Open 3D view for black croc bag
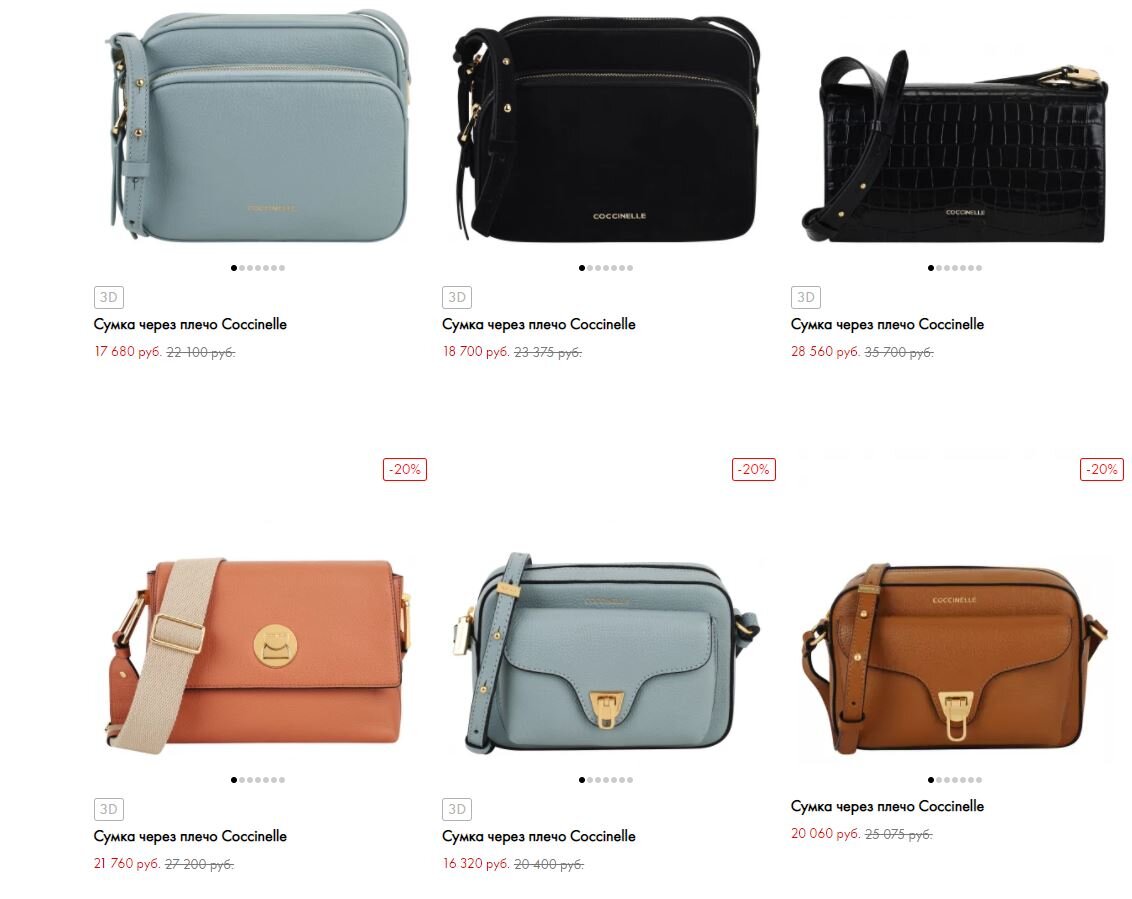The width and height of the screenshot is (1132, 899). (806, 297)
